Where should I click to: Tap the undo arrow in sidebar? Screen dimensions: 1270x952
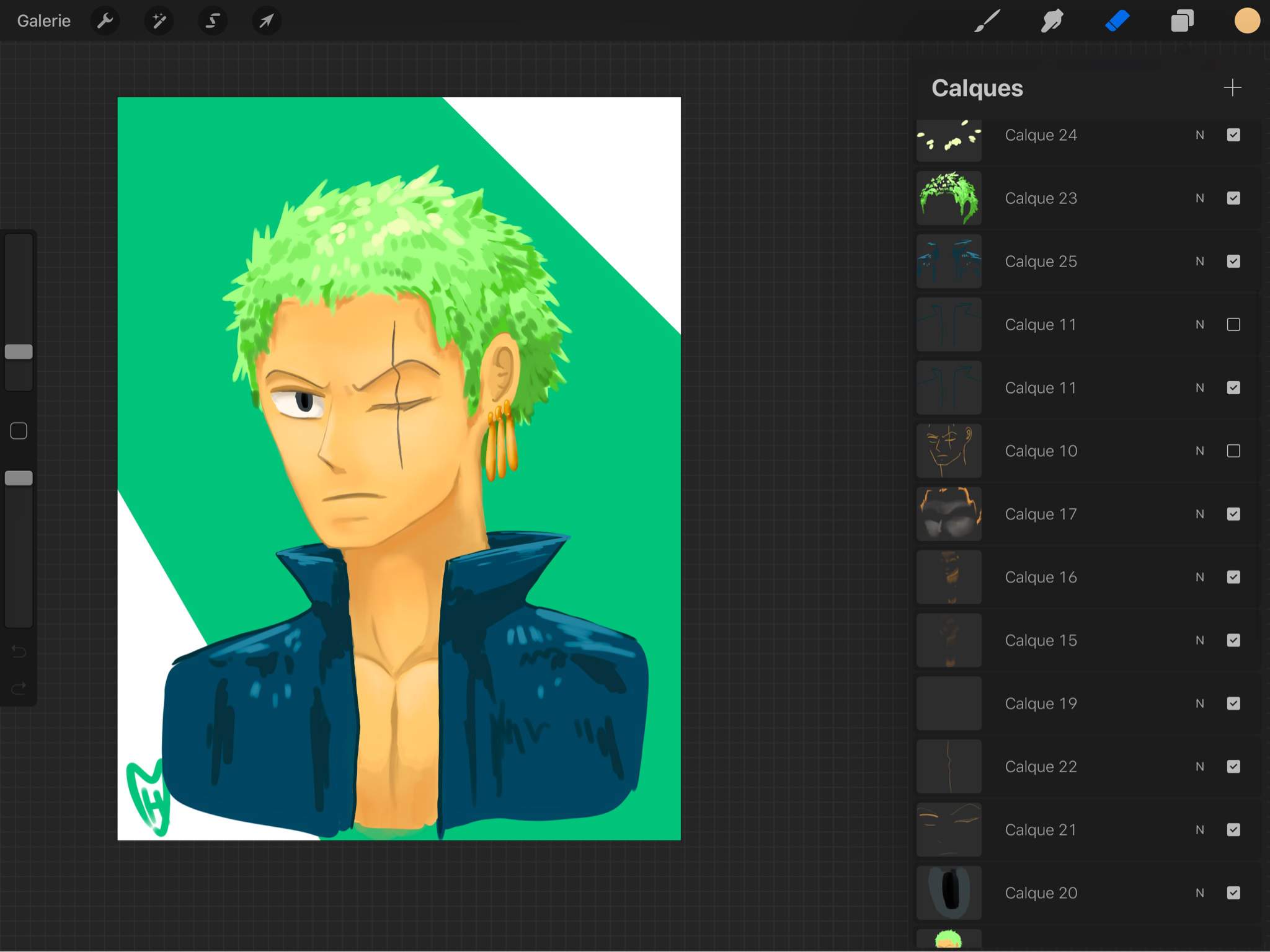coord(19,651)
